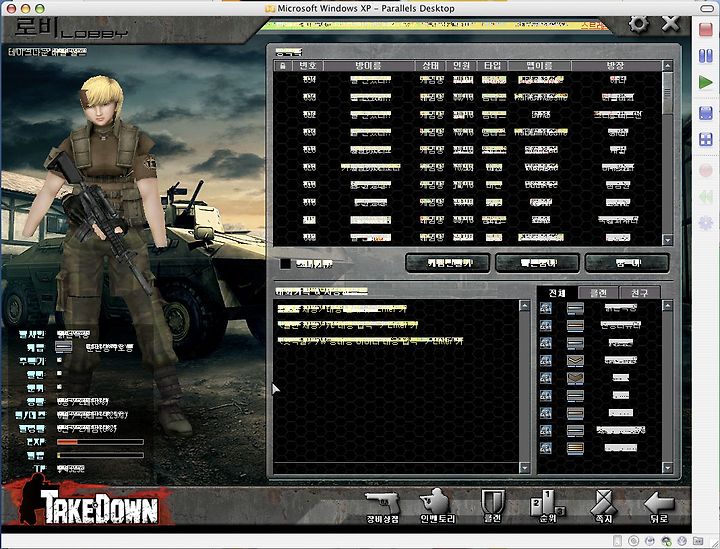Click Parallels coherence grid icon in sidebar
Viewport: 720px width, 549px height.
click(706, 140)
